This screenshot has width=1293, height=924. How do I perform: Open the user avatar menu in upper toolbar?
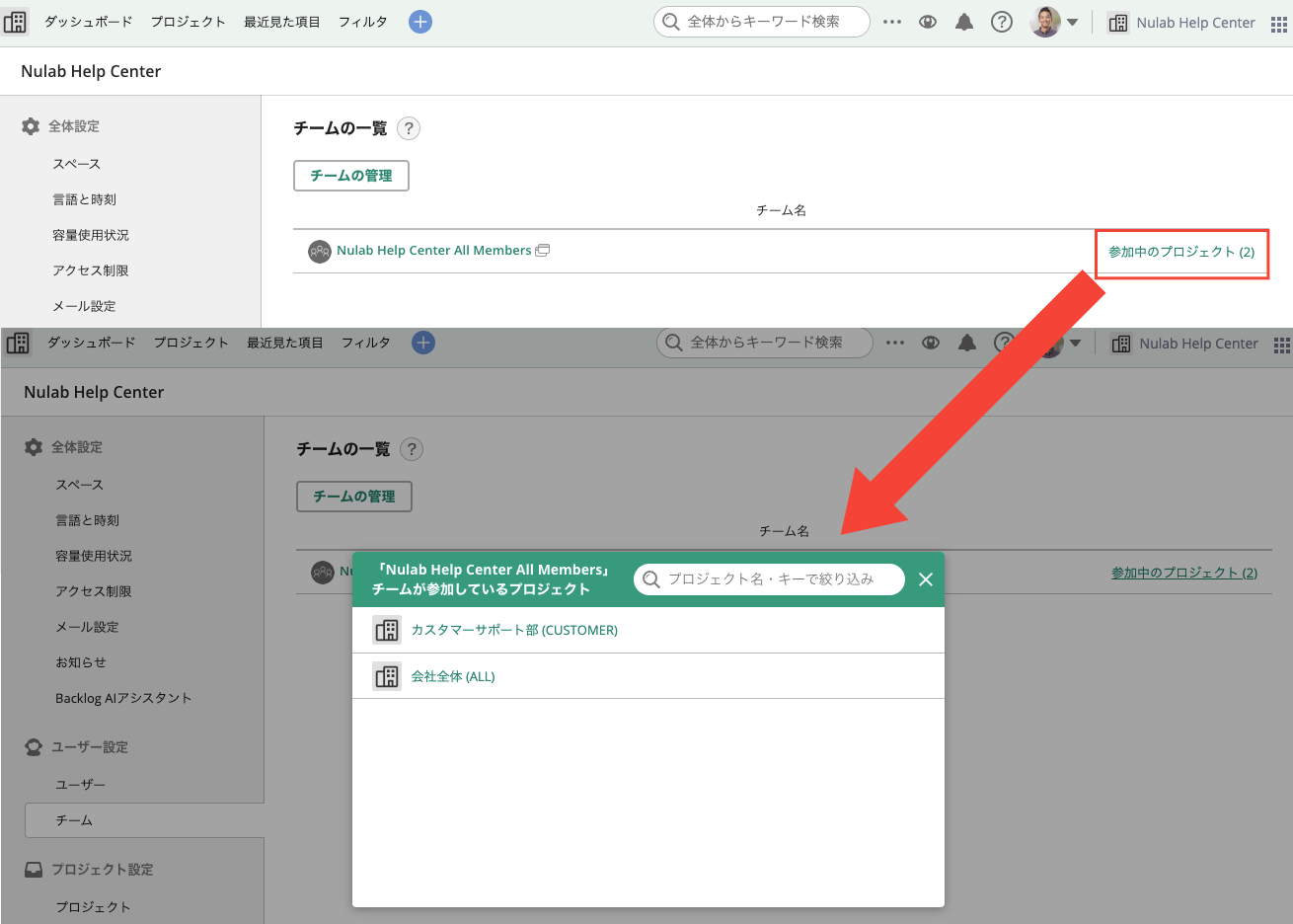click(x=1053, y=22)
